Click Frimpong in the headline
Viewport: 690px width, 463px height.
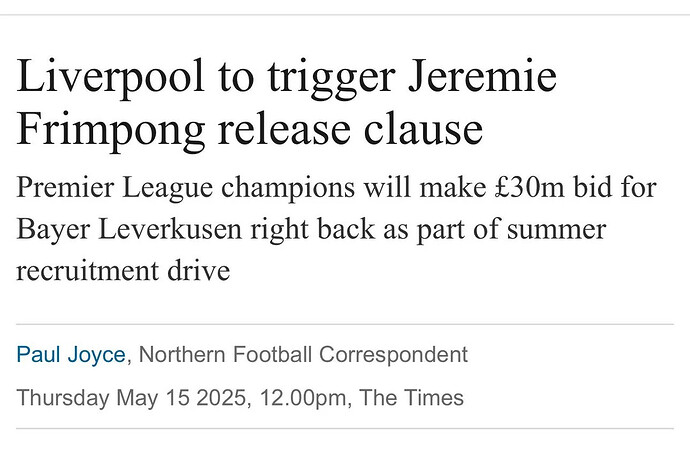pos(110,130)
